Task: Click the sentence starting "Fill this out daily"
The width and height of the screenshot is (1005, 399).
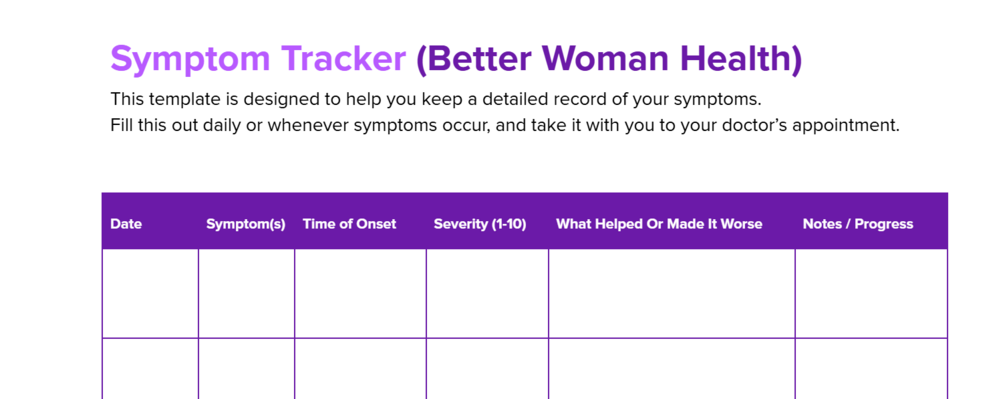Action: pyautogui.click(x=505, y=125)
